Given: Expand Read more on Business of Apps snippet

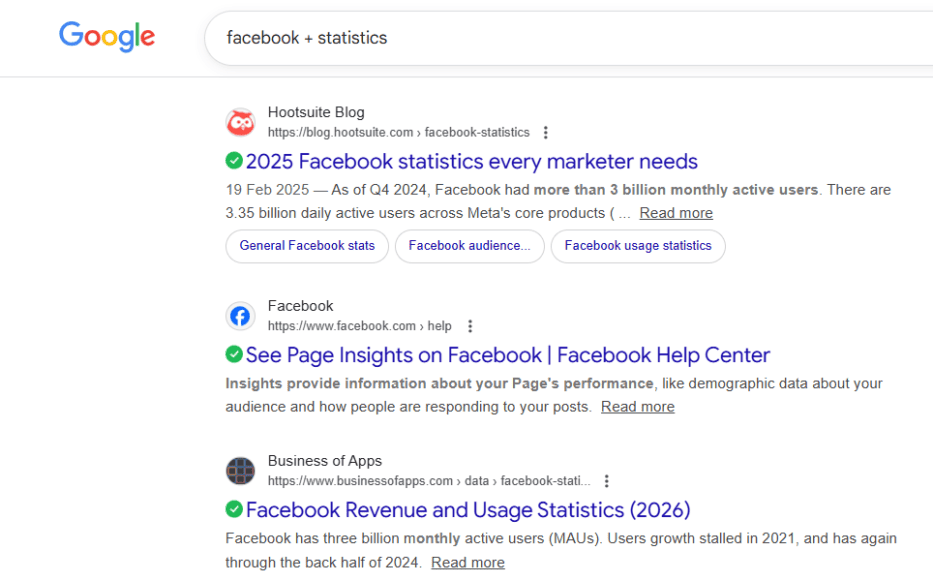Looking at the screenshot, I should (467, 563).
